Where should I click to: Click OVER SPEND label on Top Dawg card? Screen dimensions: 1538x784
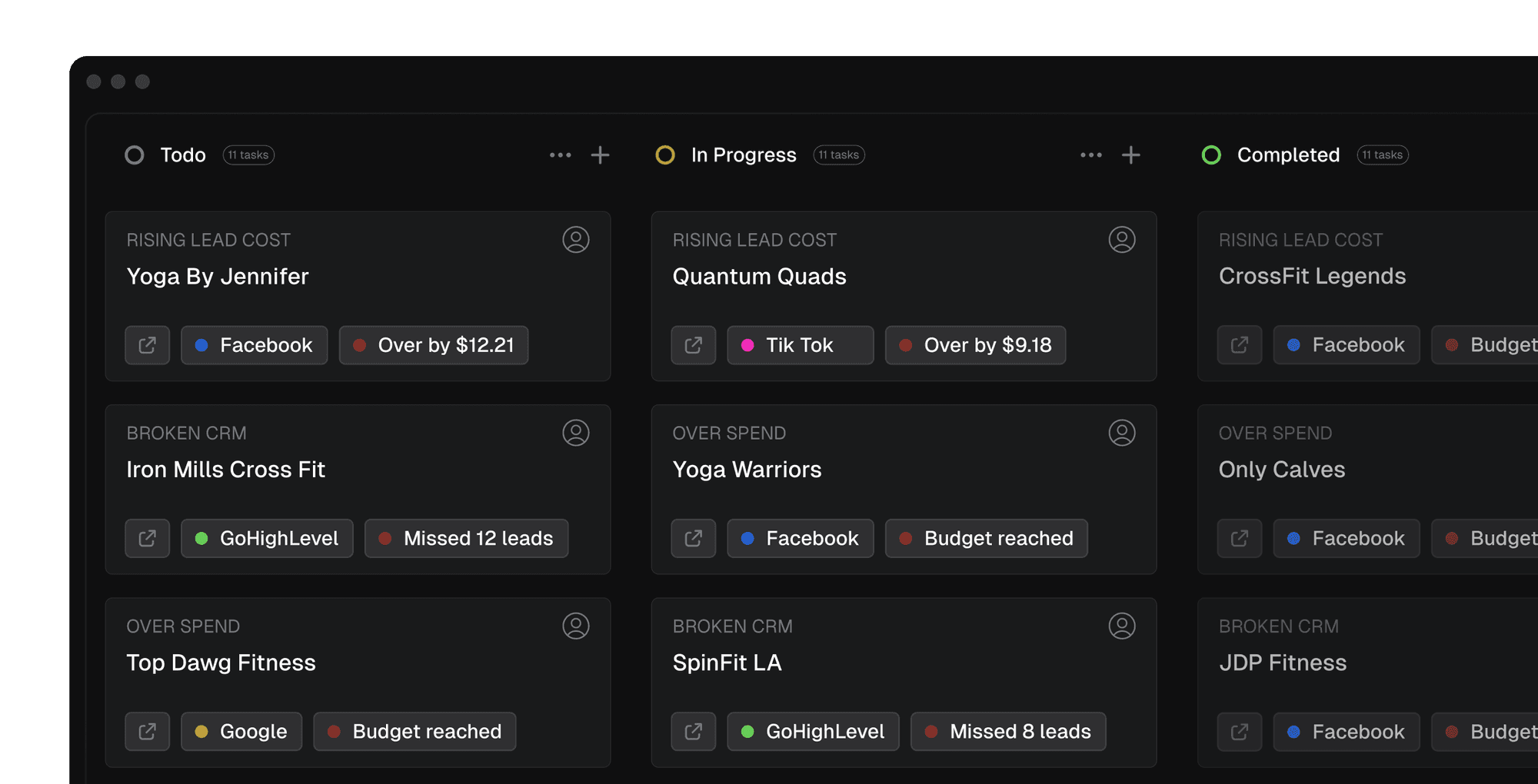(x=183, y=626)
